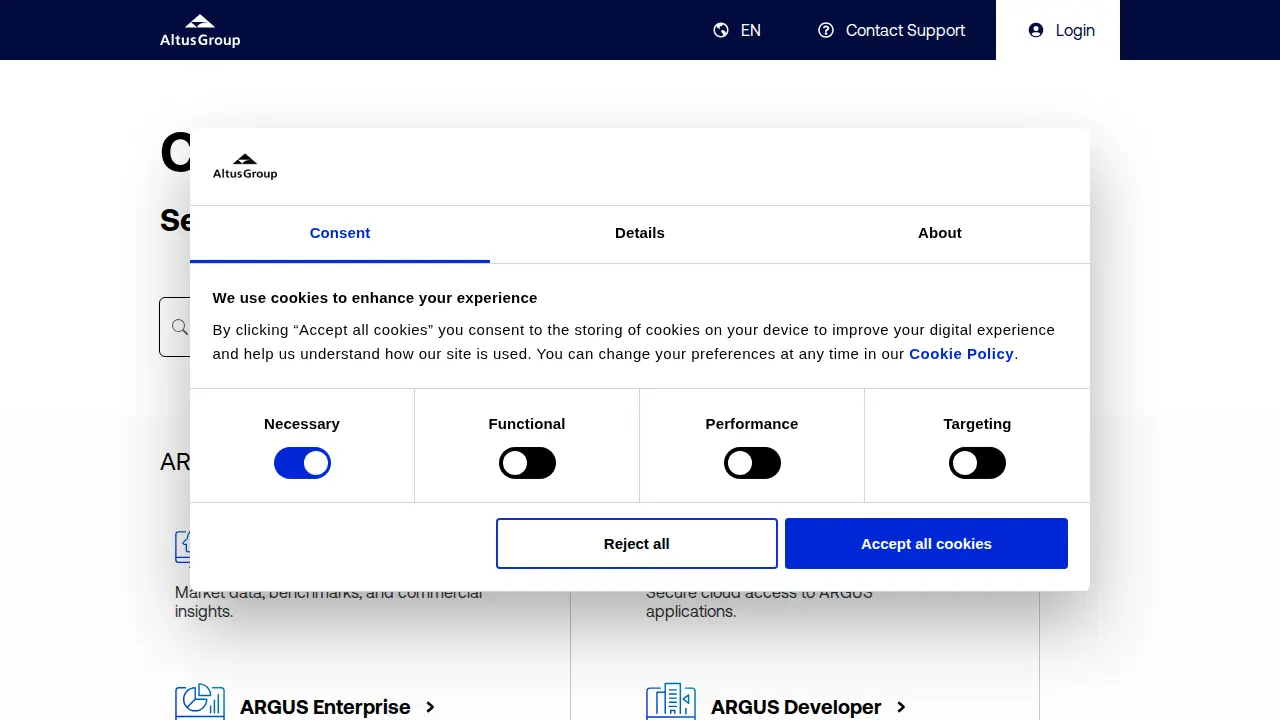Click the Altus Group logo in header

pyautogui.click(x=200, y=31)
